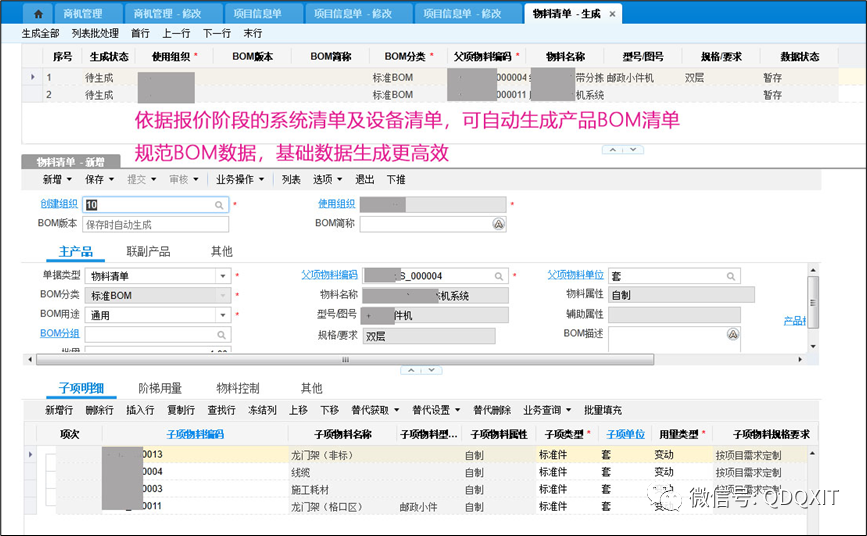Image resolution: width=867 pixels, height=536 pixels.
Task: Tick the checkbox on first child item row
Action: click(x=51, y=455)
